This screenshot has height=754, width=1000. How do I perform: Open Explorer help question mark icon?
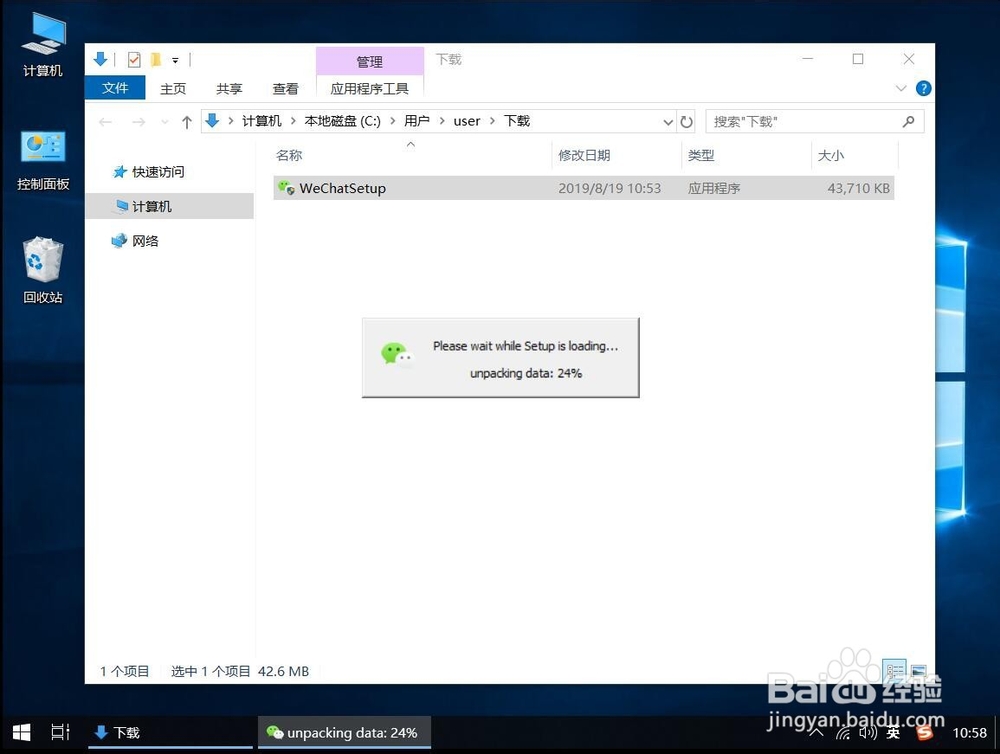(923, 89)
